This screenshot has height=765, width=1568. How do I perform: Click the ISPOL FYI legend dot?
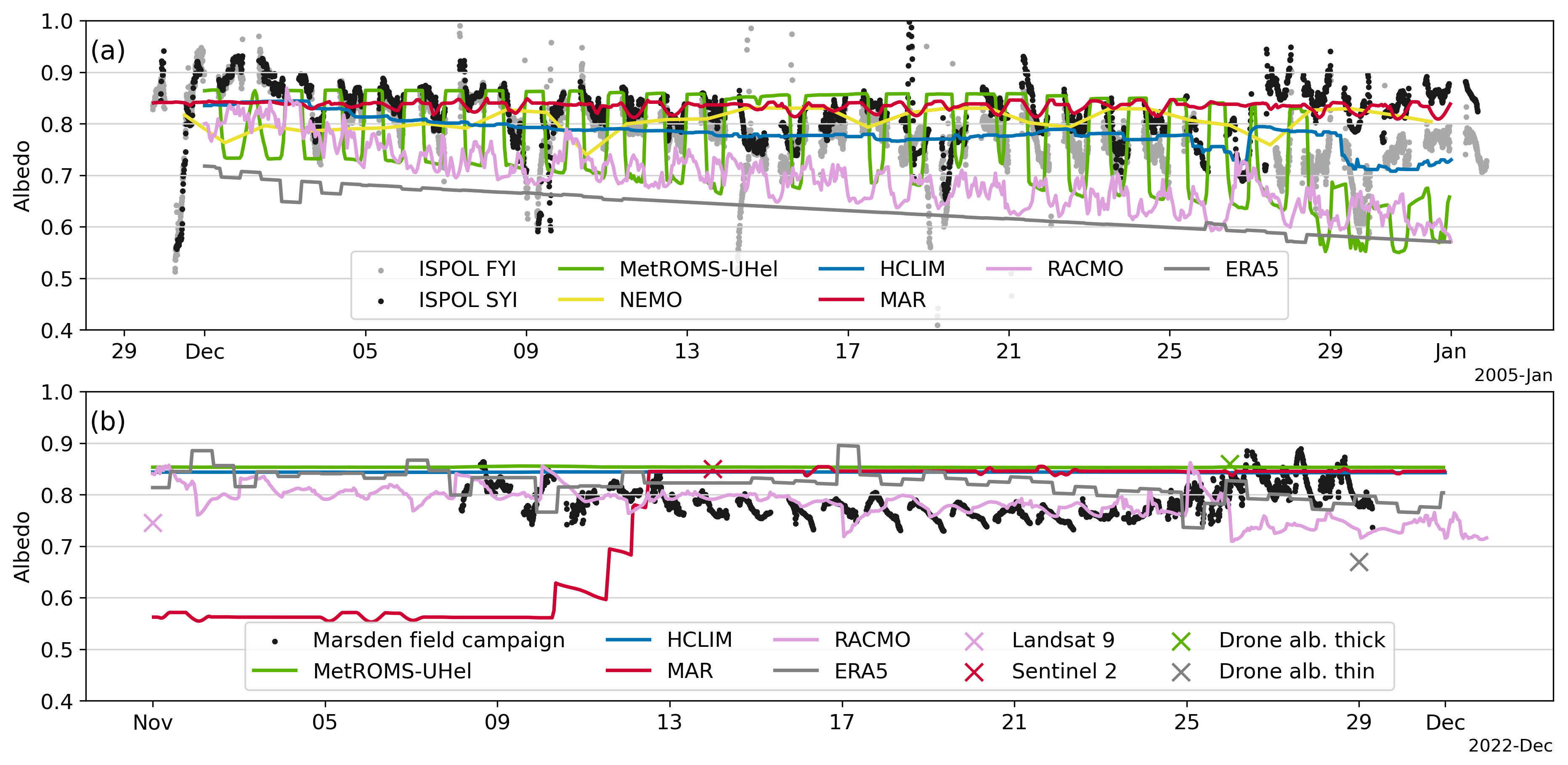click(x=381, y=270)
